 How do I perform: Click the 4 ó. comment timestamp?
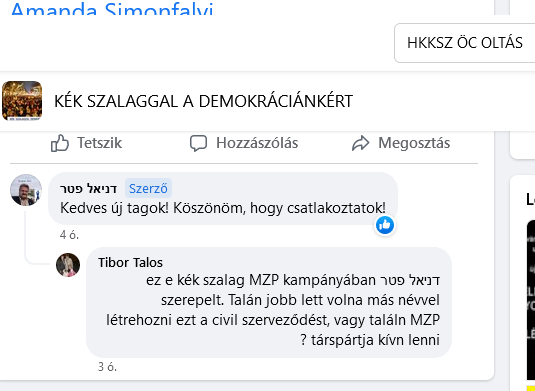(x=69, y=235)
